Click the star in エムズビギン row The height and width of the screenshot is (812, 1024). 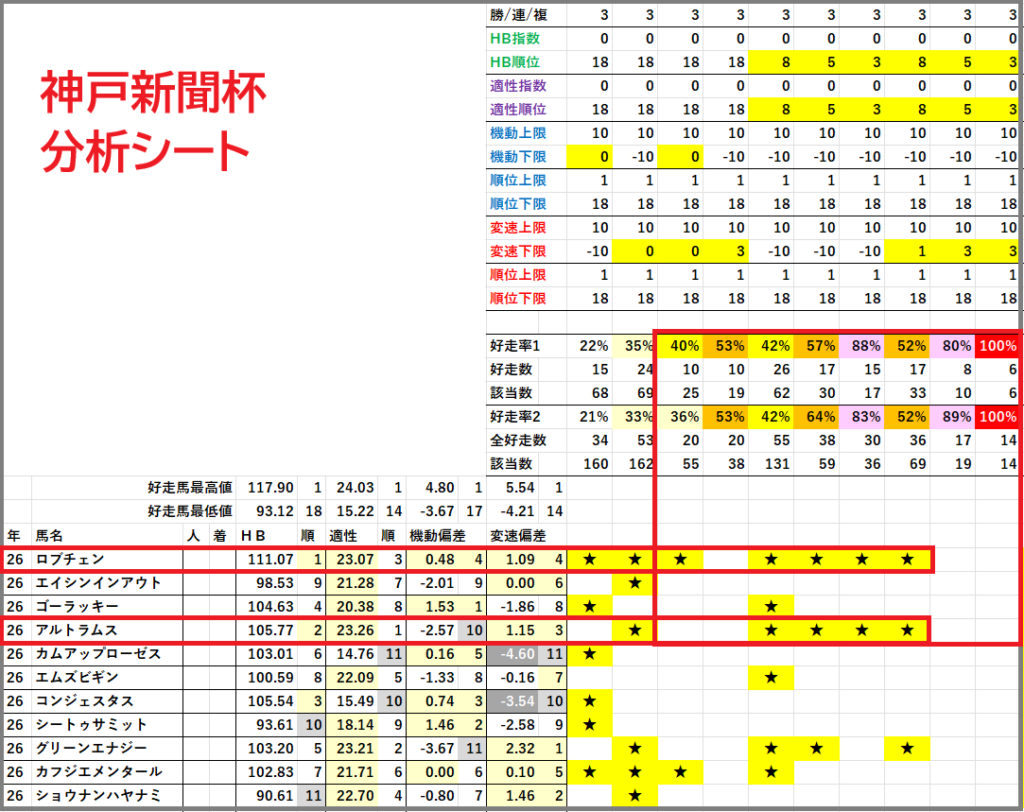point(771,677)
